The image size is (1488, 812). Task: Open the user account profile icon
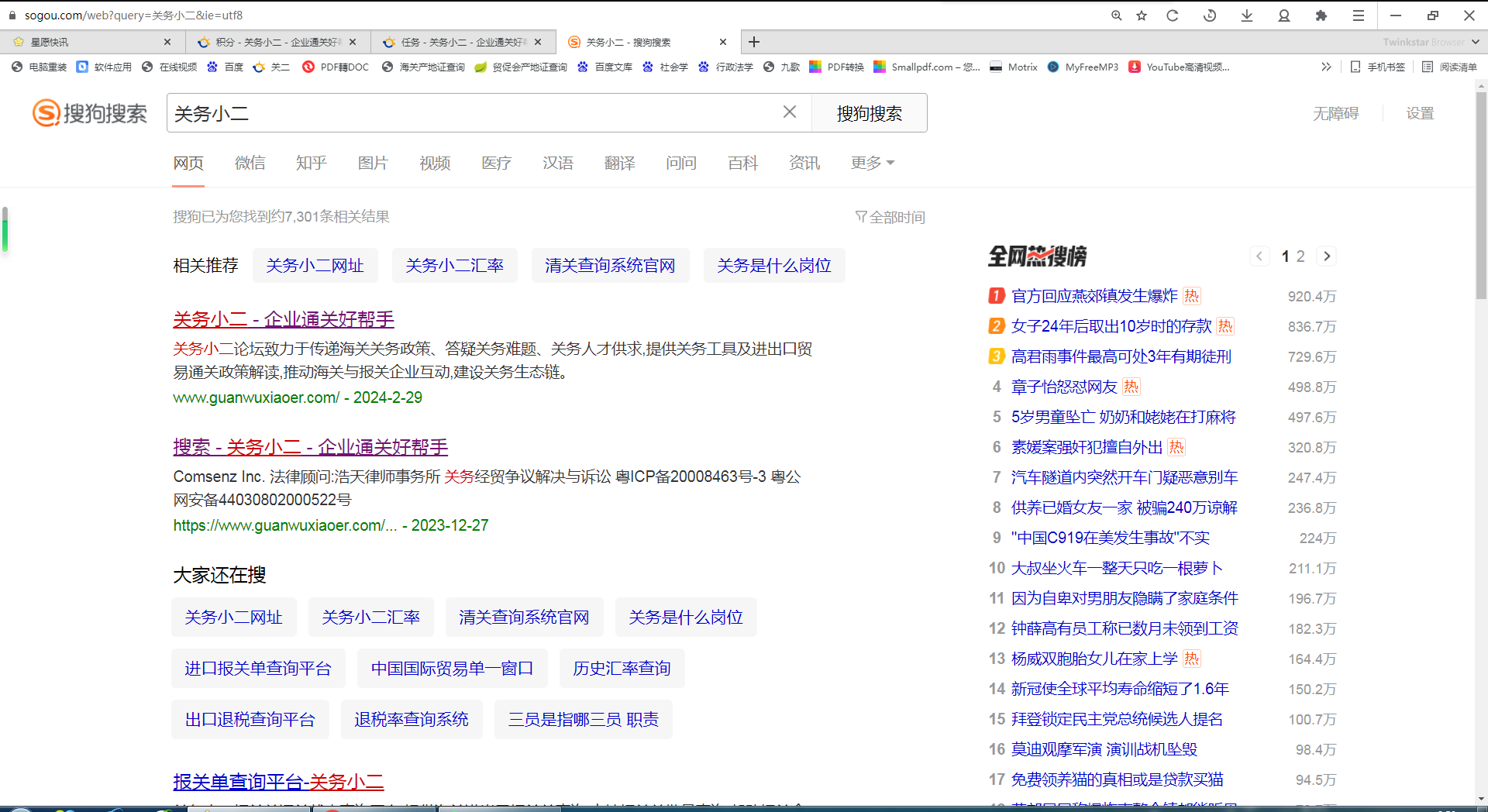coord(1284,15)
